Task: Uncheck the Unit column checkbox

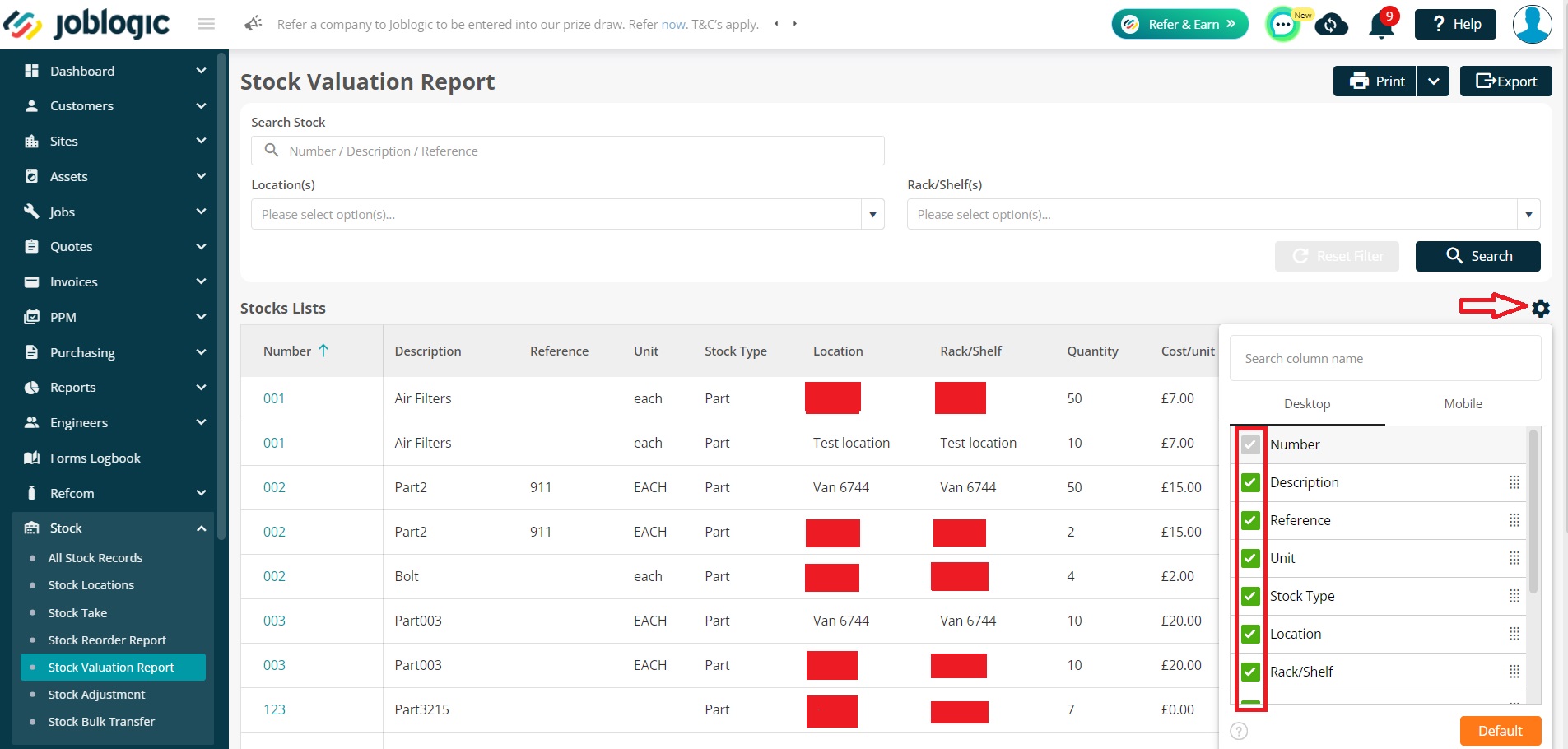Action: click(1250, 558)
